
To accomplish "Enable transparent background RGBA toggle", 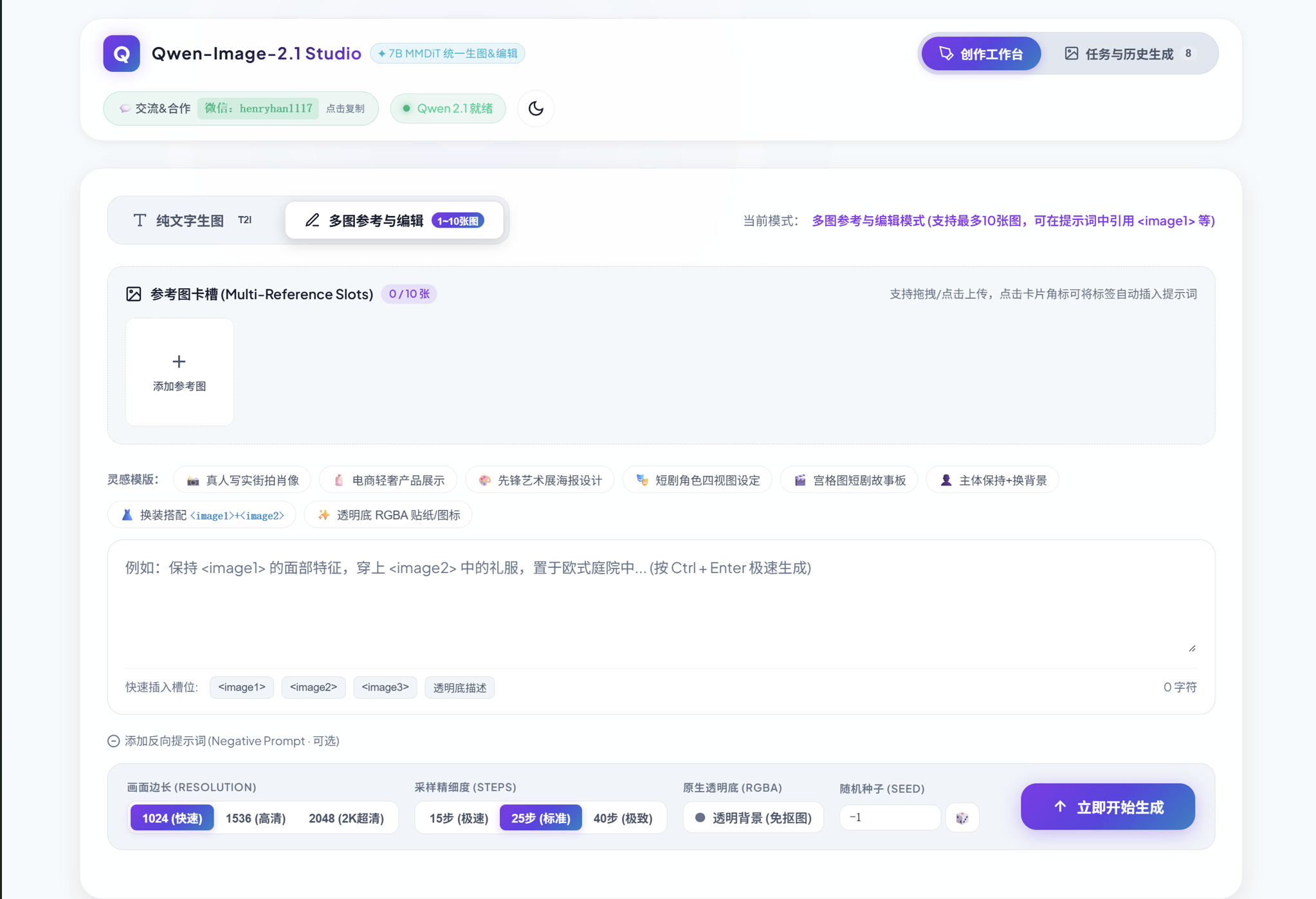I will (x=753, y=818).
